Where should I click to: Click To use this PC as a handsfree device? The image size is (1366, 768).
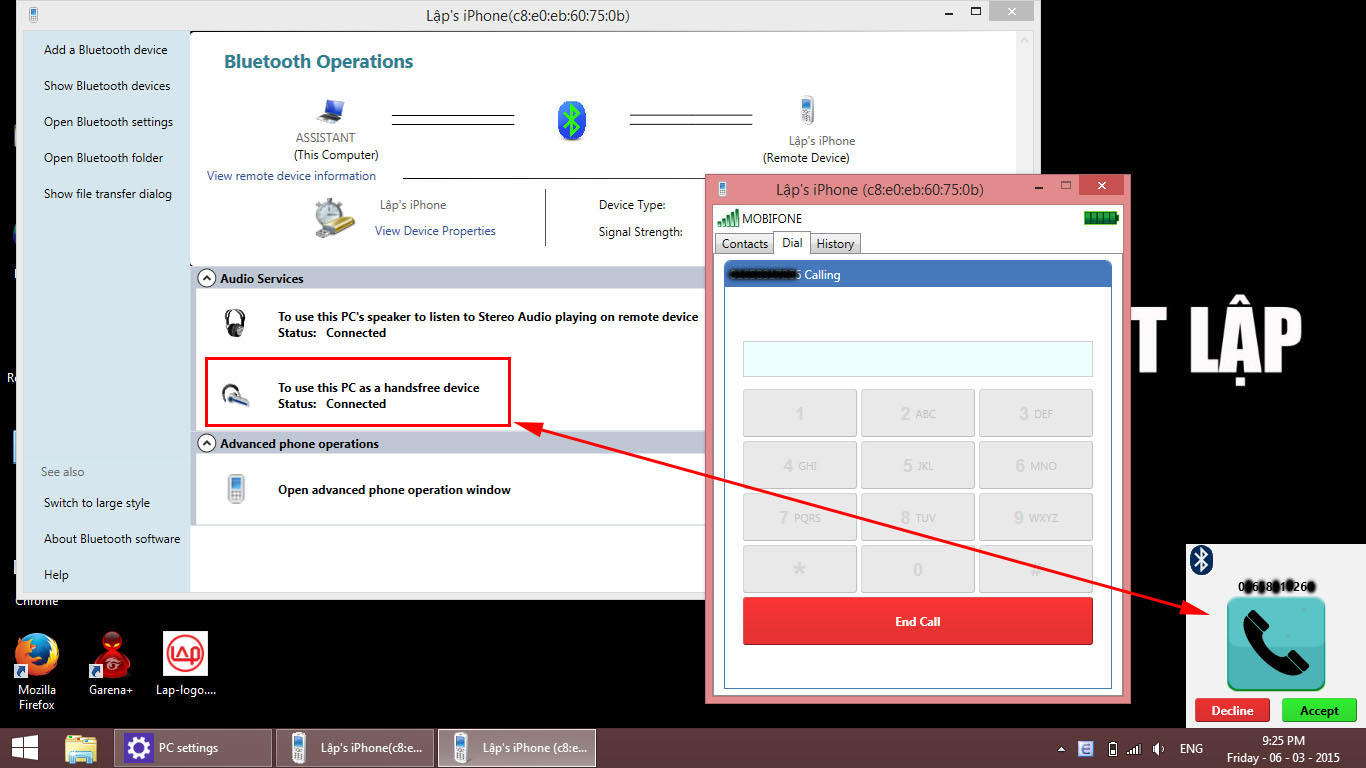pyautogui.click(x=378, y=388)
